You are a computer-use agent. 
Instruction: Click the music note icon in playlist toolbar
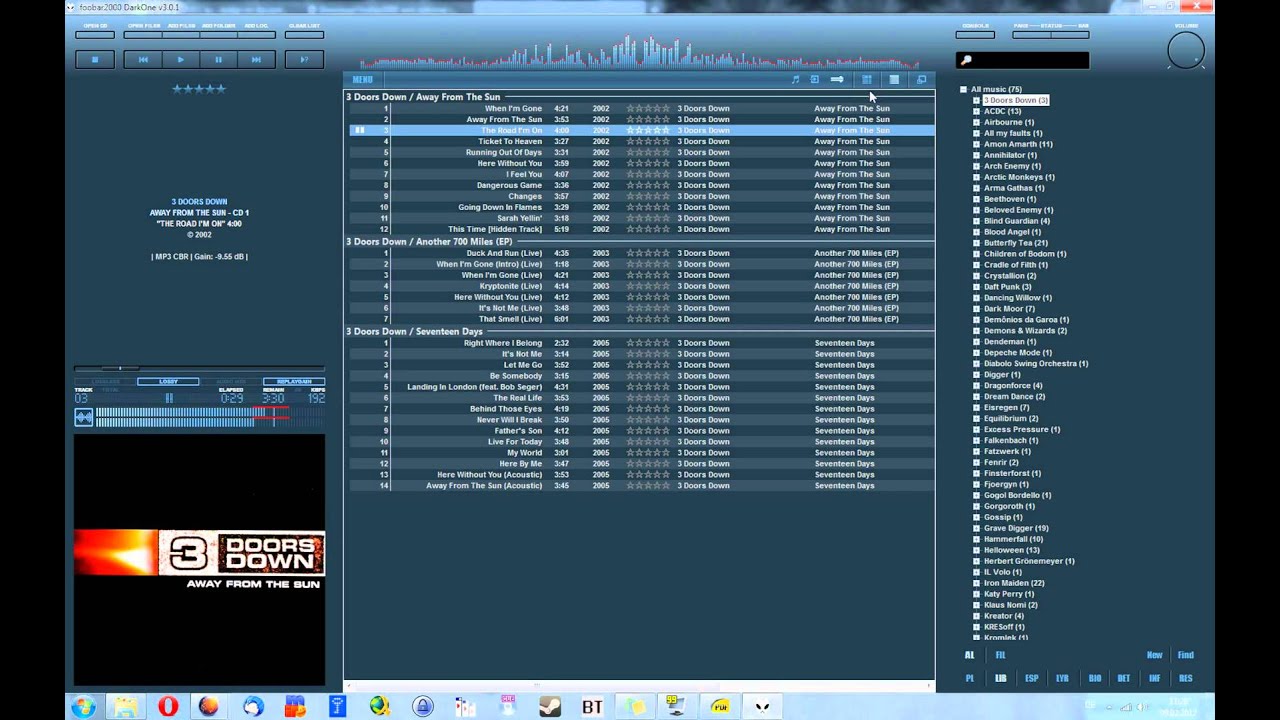click(795, 80)
